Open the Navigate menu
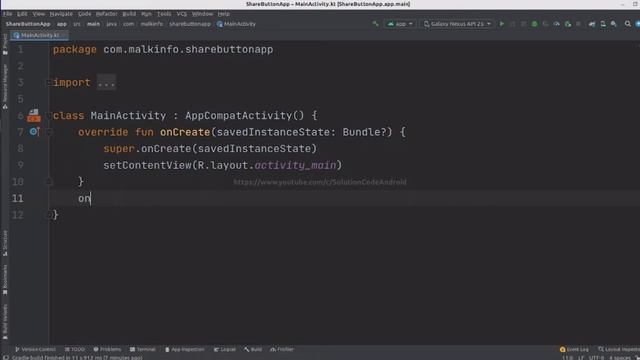This screenshot has width=640, height=360. click(61, 14)
